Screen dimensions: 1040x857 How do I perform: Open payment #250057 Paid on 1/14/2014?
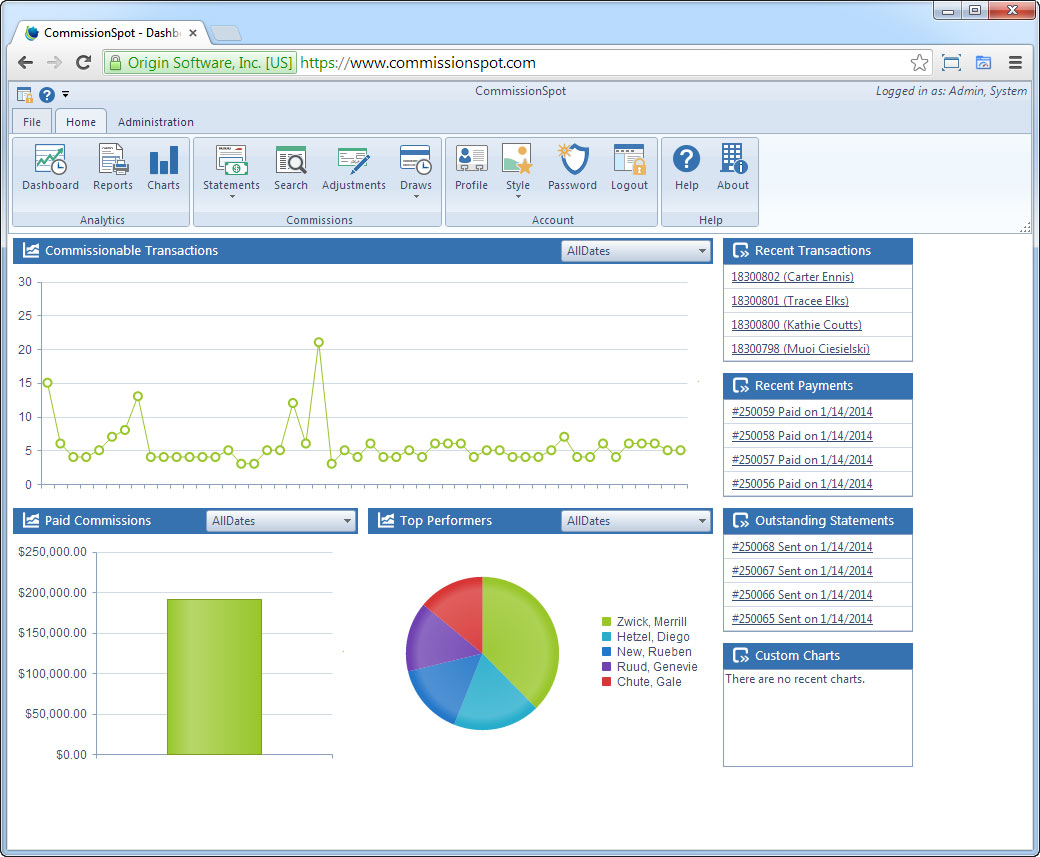pos(802,459)
